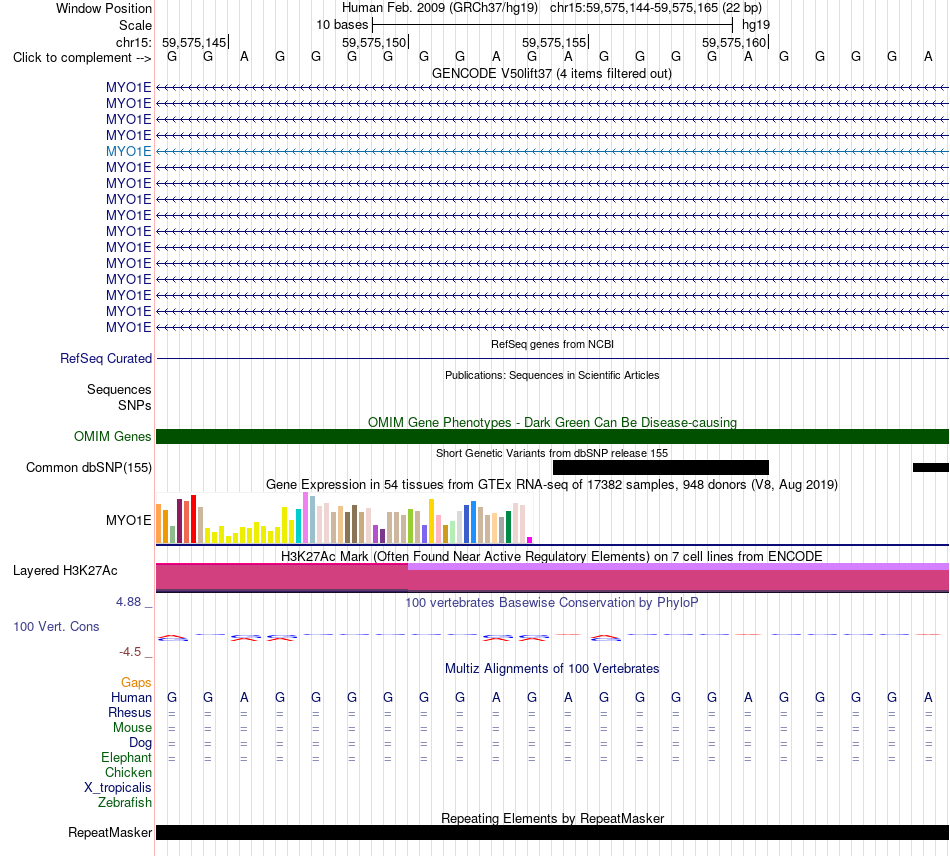Click the 'Sequences' publications track label

tap(119, 390)
